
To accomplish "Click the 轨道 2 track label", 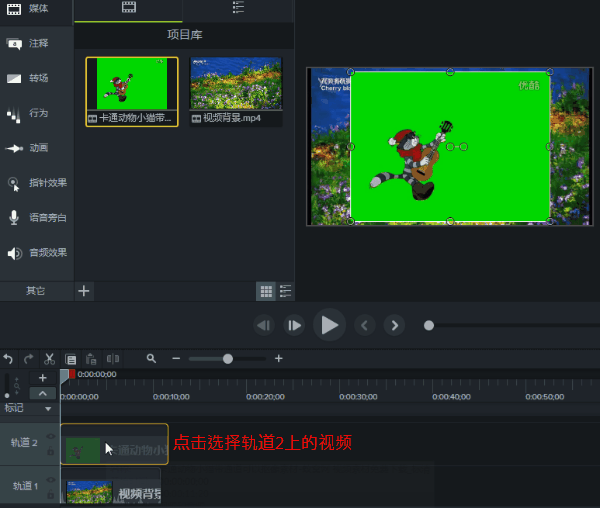I will 24,443.
